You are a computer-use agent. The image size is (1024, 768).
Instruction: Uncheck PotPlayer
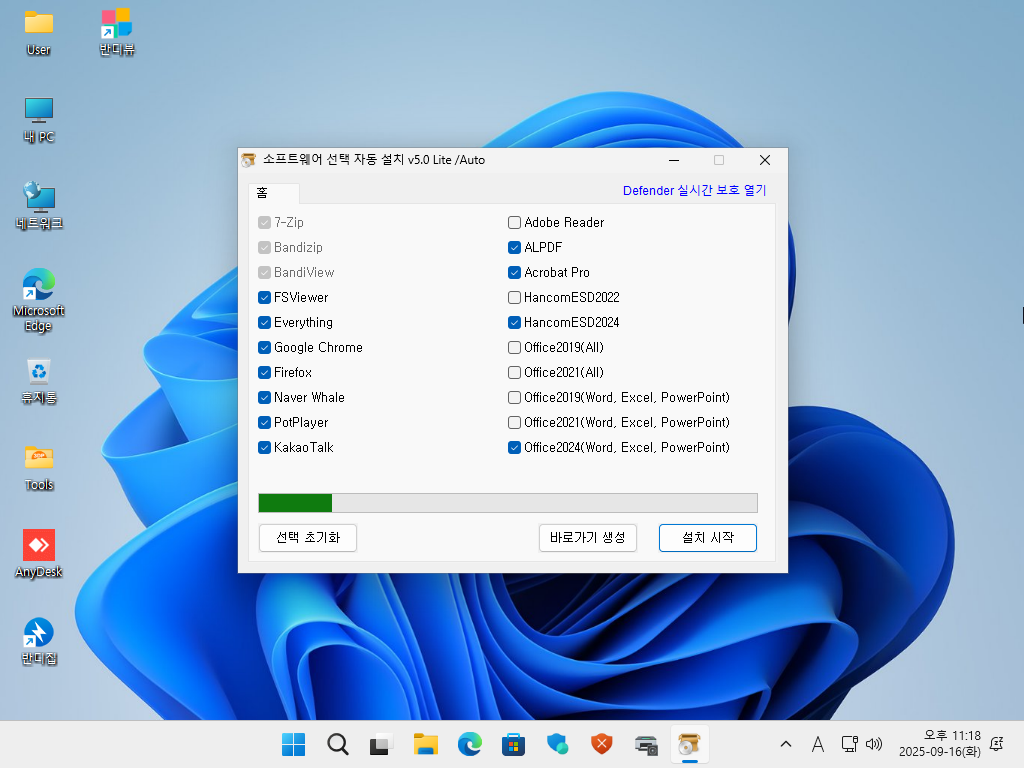tap(264, 423)
